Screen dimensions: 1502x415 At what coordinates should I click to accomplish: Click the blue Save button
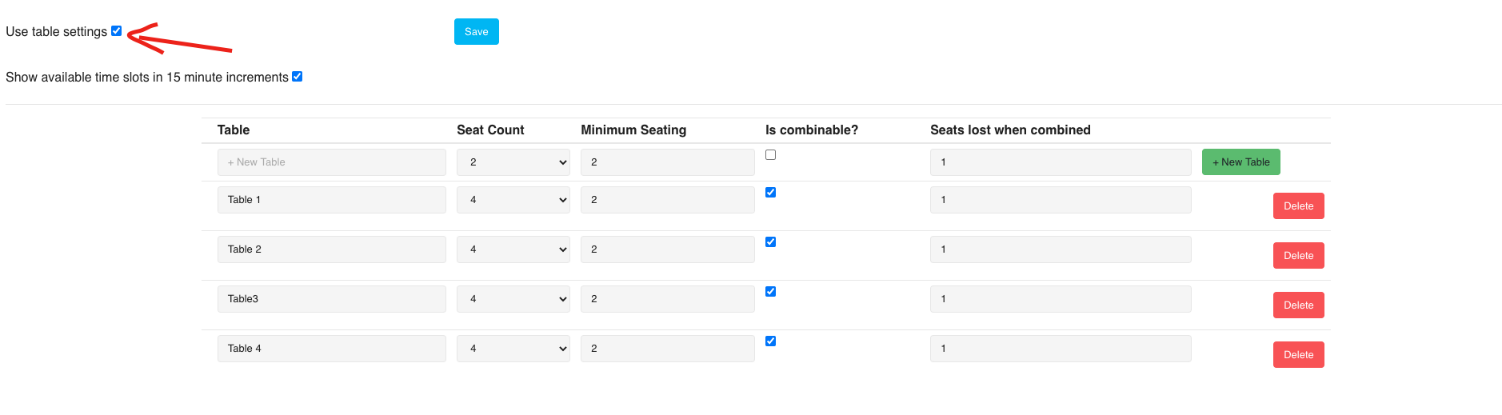[476, 32]
